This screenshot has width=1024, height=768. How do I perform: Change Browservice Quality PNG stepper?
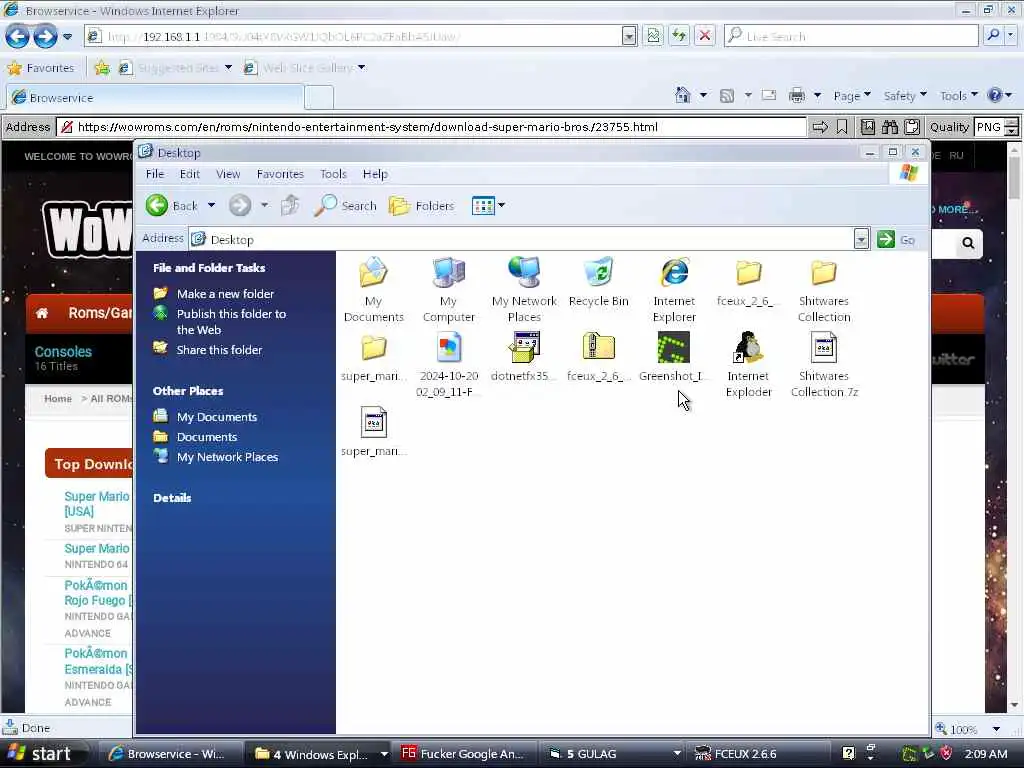click(1012, 127)
